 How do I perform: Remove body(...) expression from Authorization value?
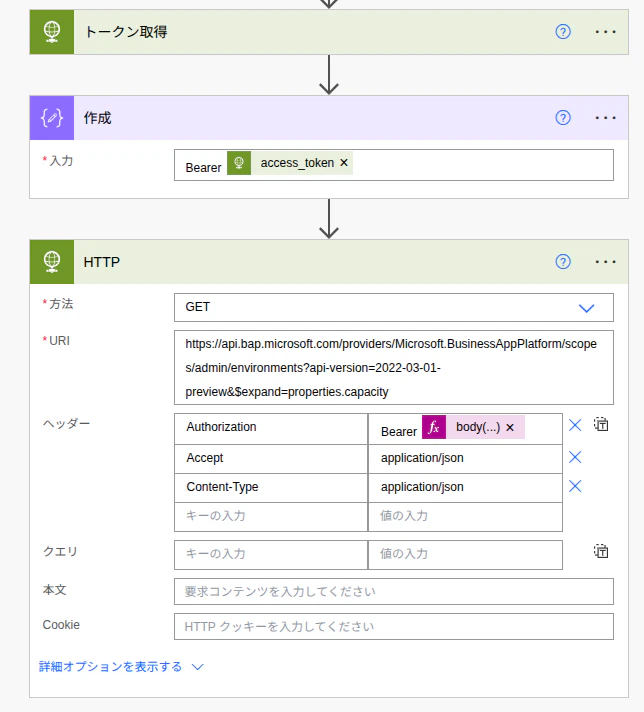(510, 427)
